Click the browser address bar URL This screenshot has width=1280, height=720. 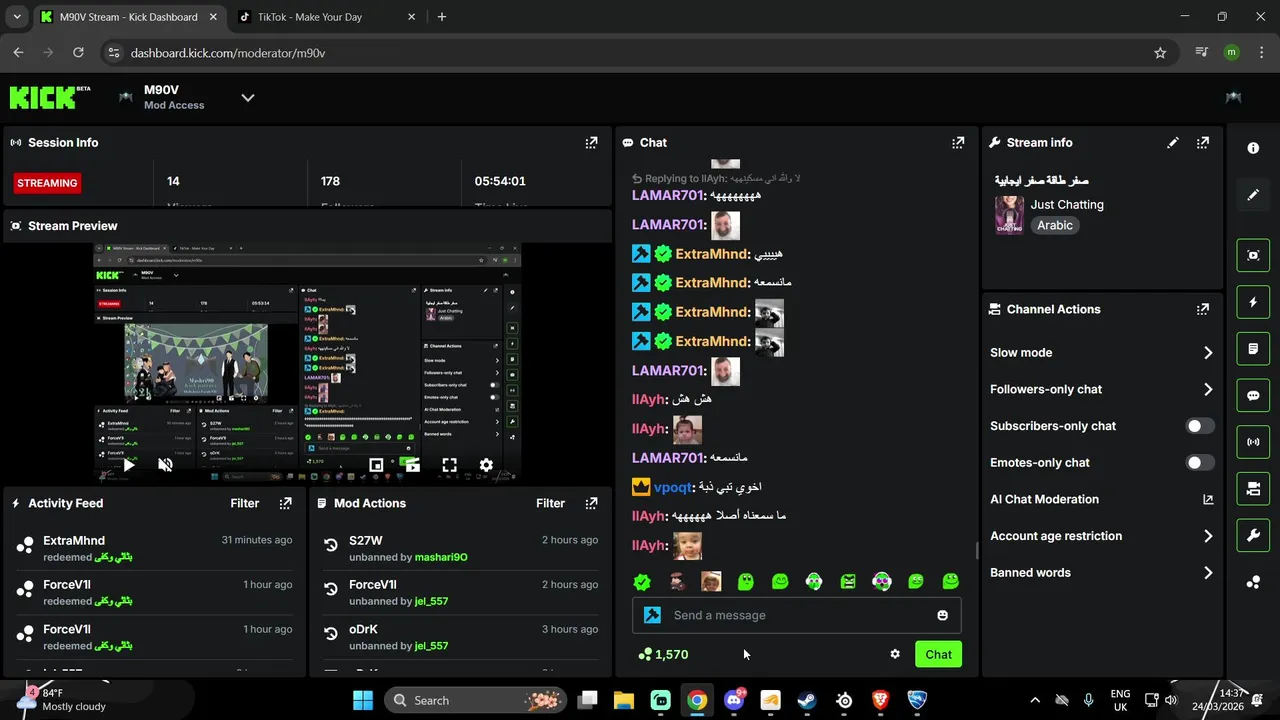pyautogui.click(x=228, y=53)
